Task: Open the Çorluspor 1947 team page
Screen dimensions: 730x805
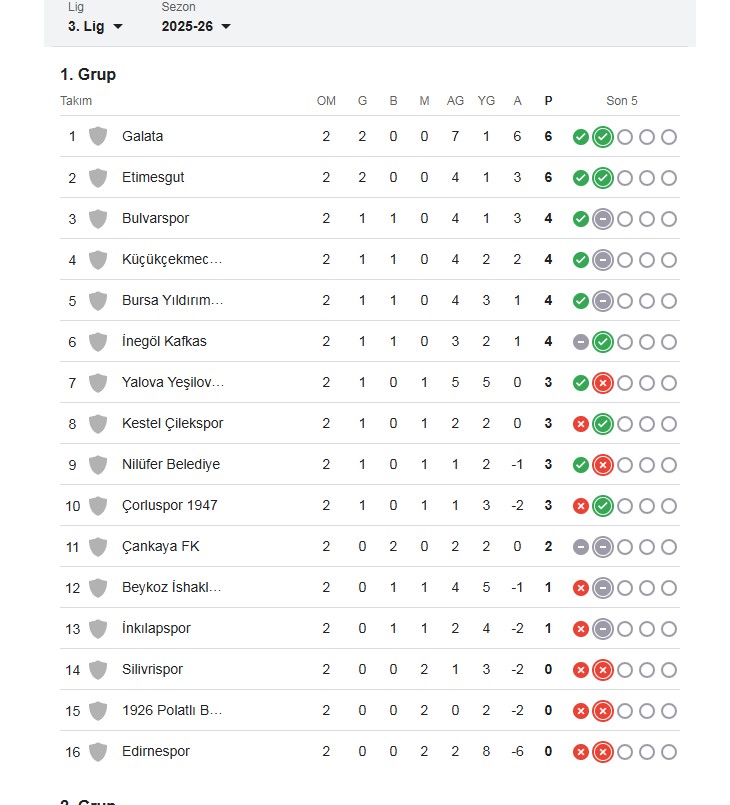Action: pos(170,506)
